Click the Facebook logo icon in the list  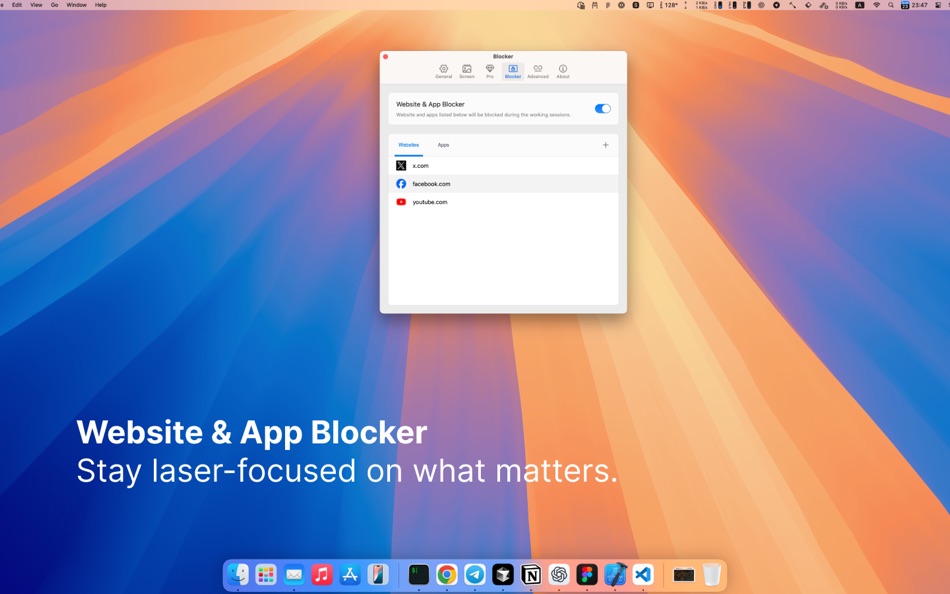pos(401,184)
